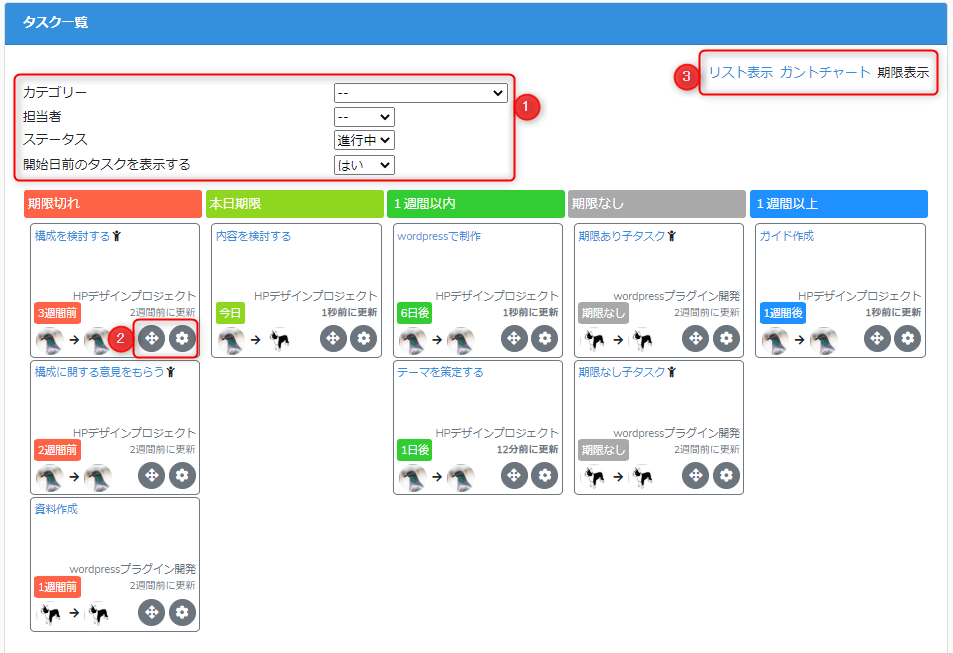Click the 1週間前 deadline badge
This screenshot has width=953, height=653.
57,587
